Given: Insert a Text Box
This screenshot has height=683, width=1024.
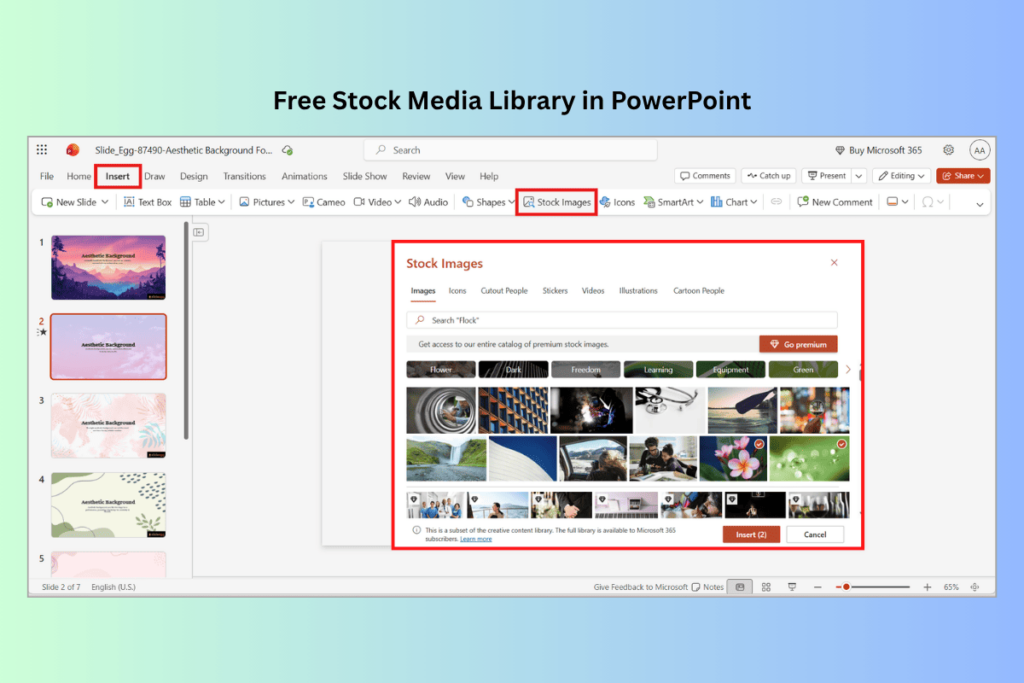Looking at the screenshot, I should [x=148, y=202].
